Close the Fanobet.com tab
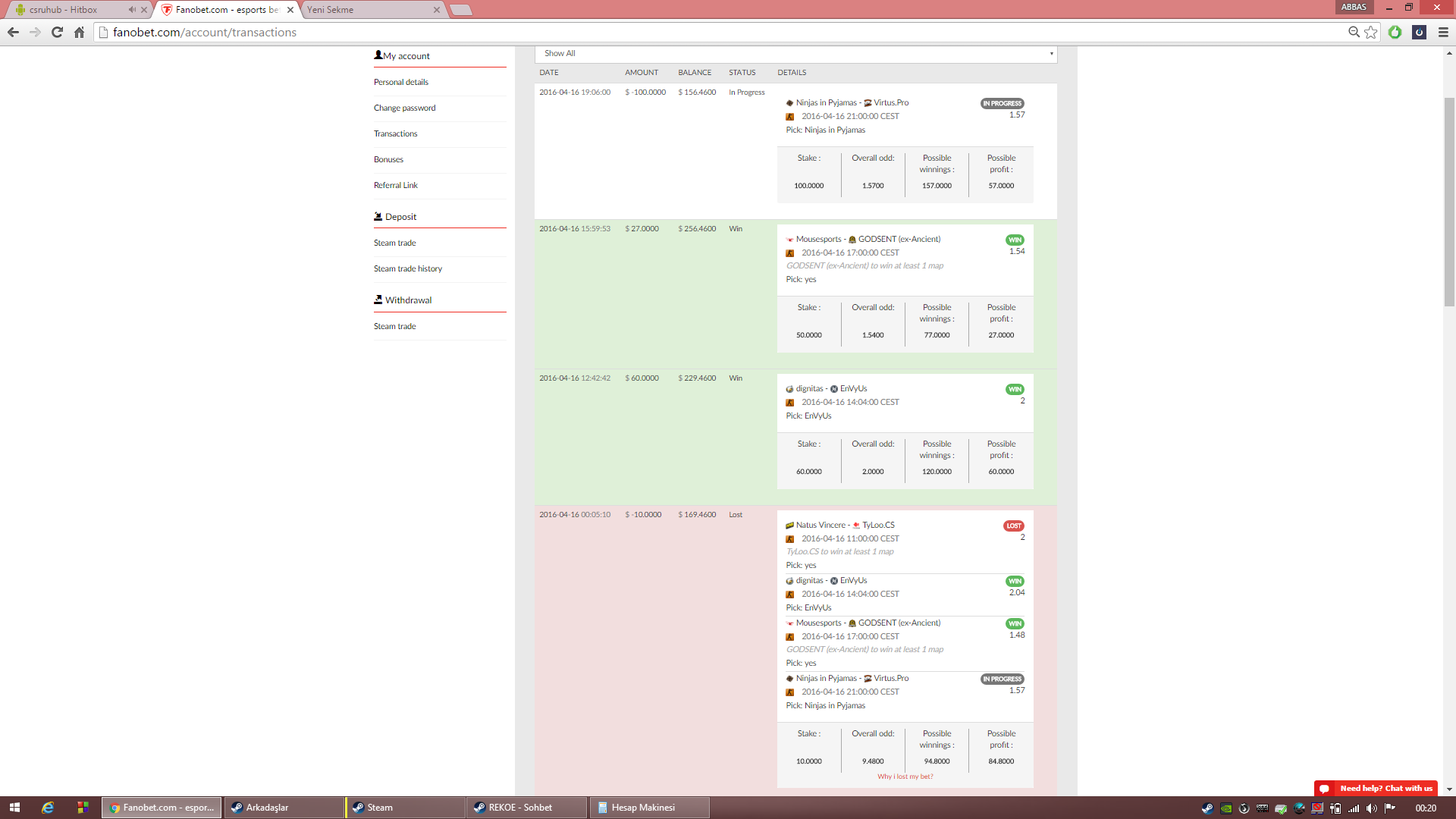Screen dimensions: 1456x819 click(290, 10)
